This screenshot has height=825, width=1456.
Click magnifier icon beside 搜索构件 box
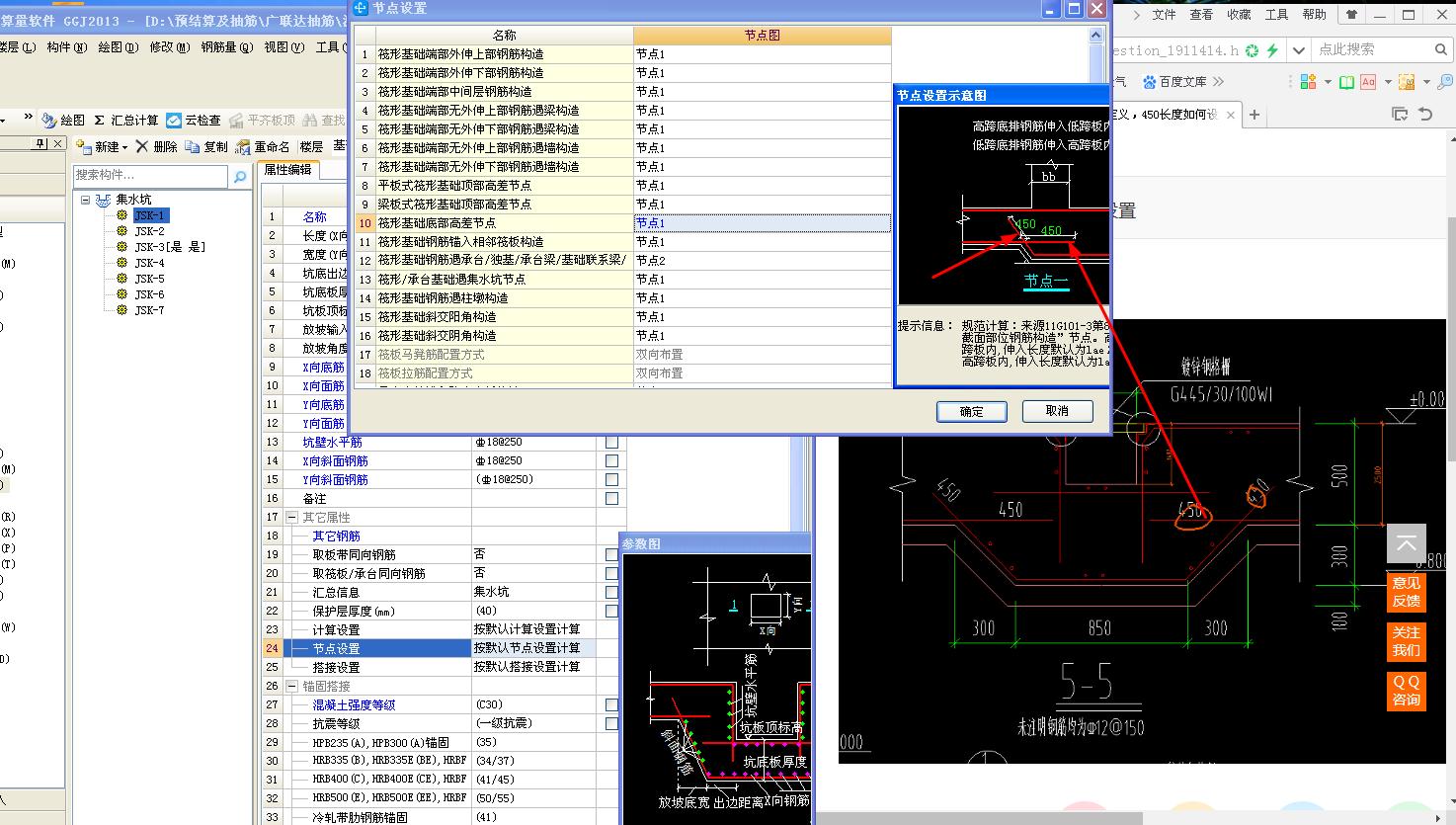239,177
